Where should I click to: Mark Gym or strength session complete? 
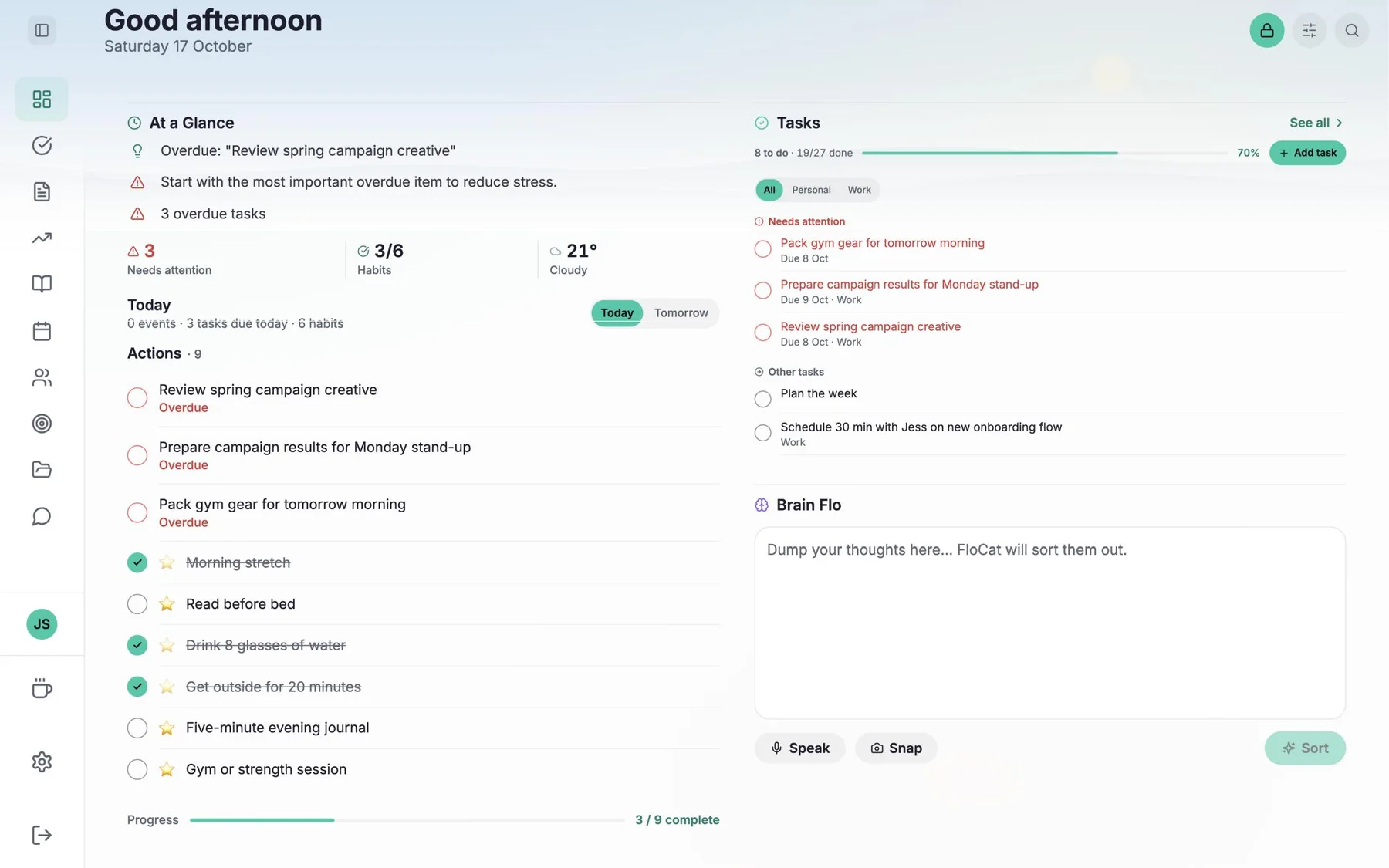coord(137,769)
